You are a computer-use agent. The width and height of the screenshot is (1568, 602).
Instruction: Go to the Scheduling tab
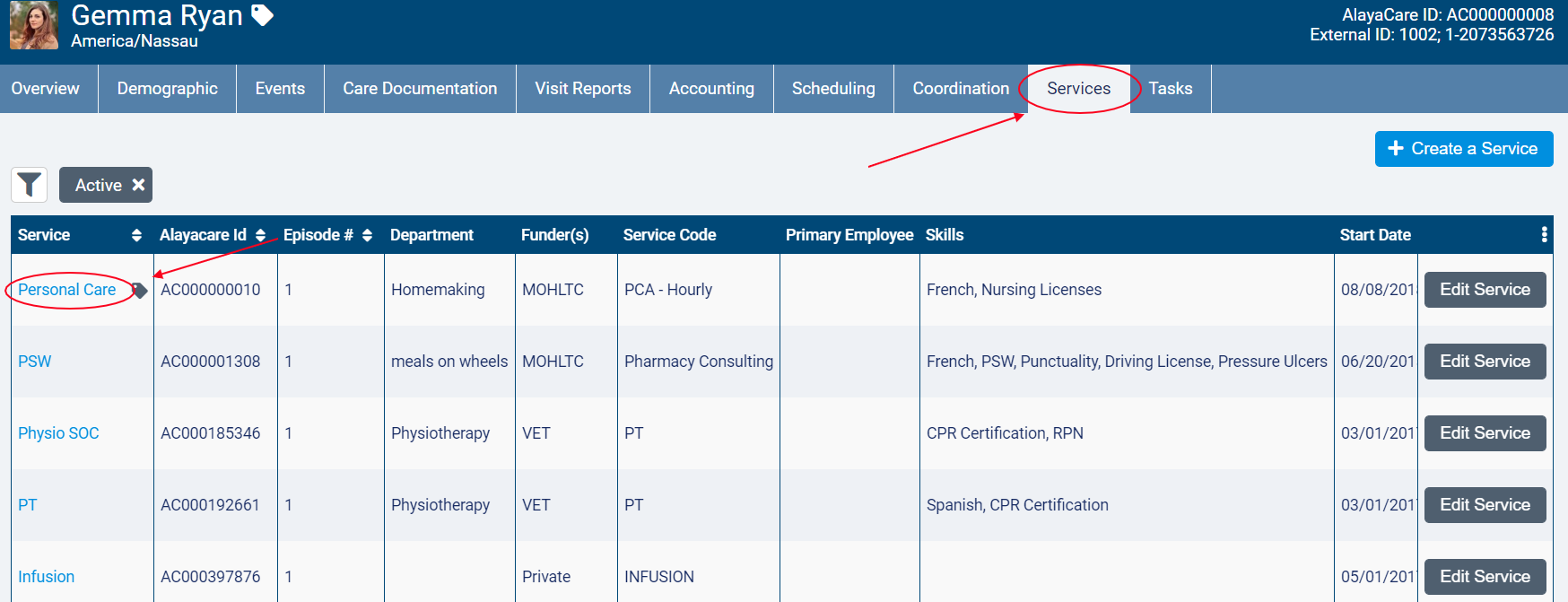833,89
